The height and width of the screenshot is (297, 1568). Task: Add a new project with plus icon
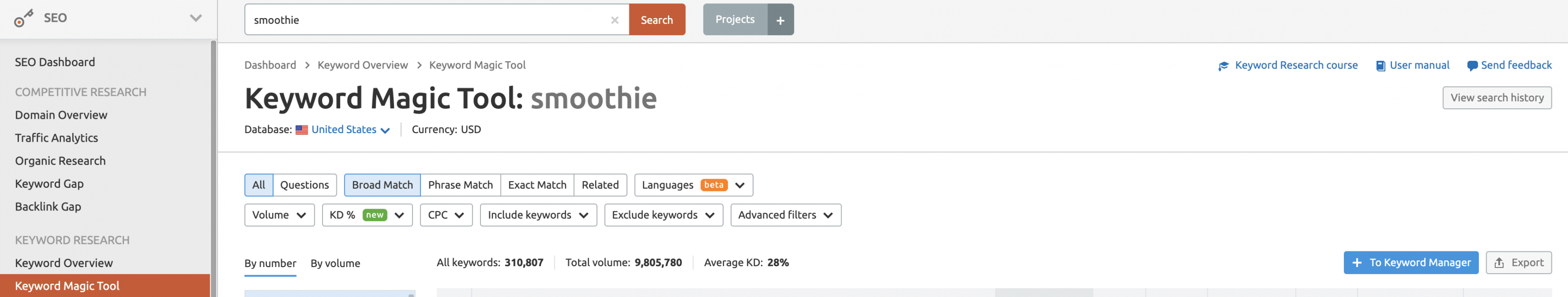point(780,19)
